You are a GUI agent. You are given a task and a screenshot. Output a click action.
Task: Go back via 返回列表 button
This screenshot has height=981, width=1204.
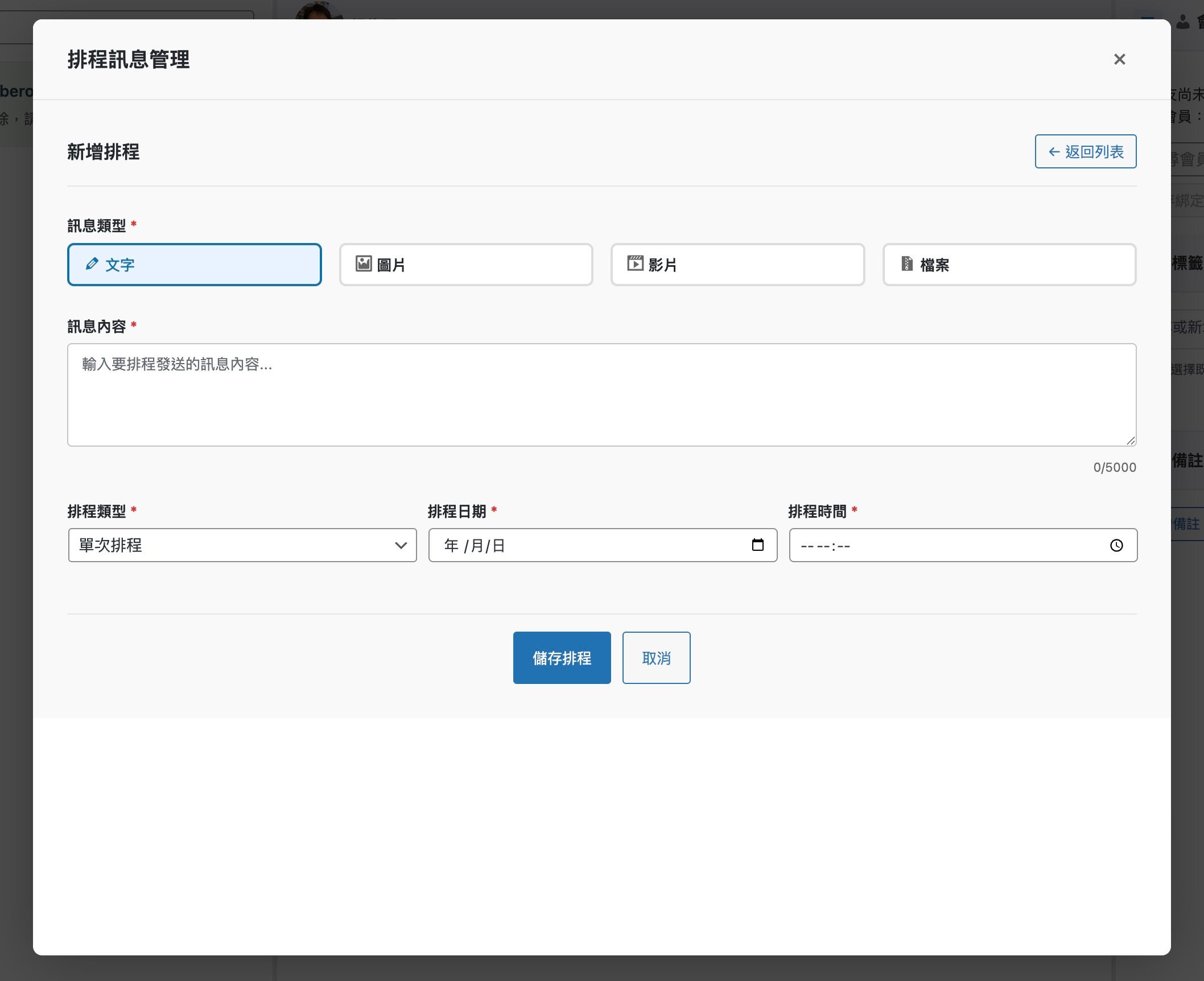1085,151
